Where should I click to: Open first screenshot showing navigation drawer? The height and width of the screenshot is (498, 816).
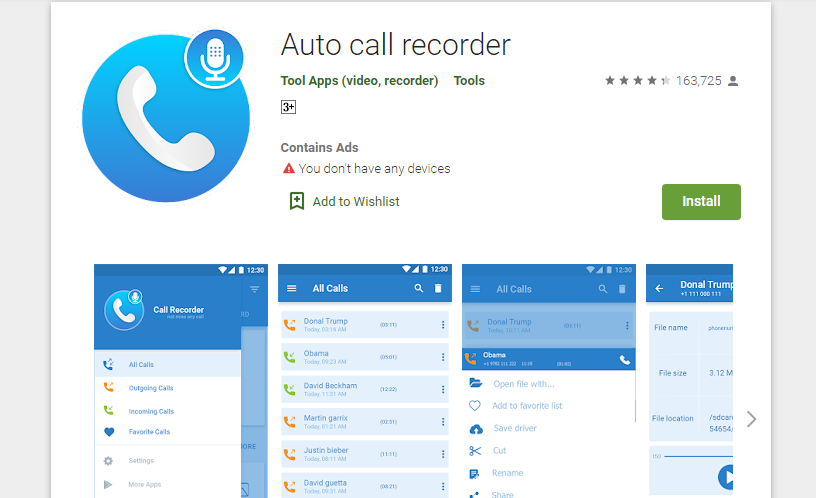[x=181, y=381]
